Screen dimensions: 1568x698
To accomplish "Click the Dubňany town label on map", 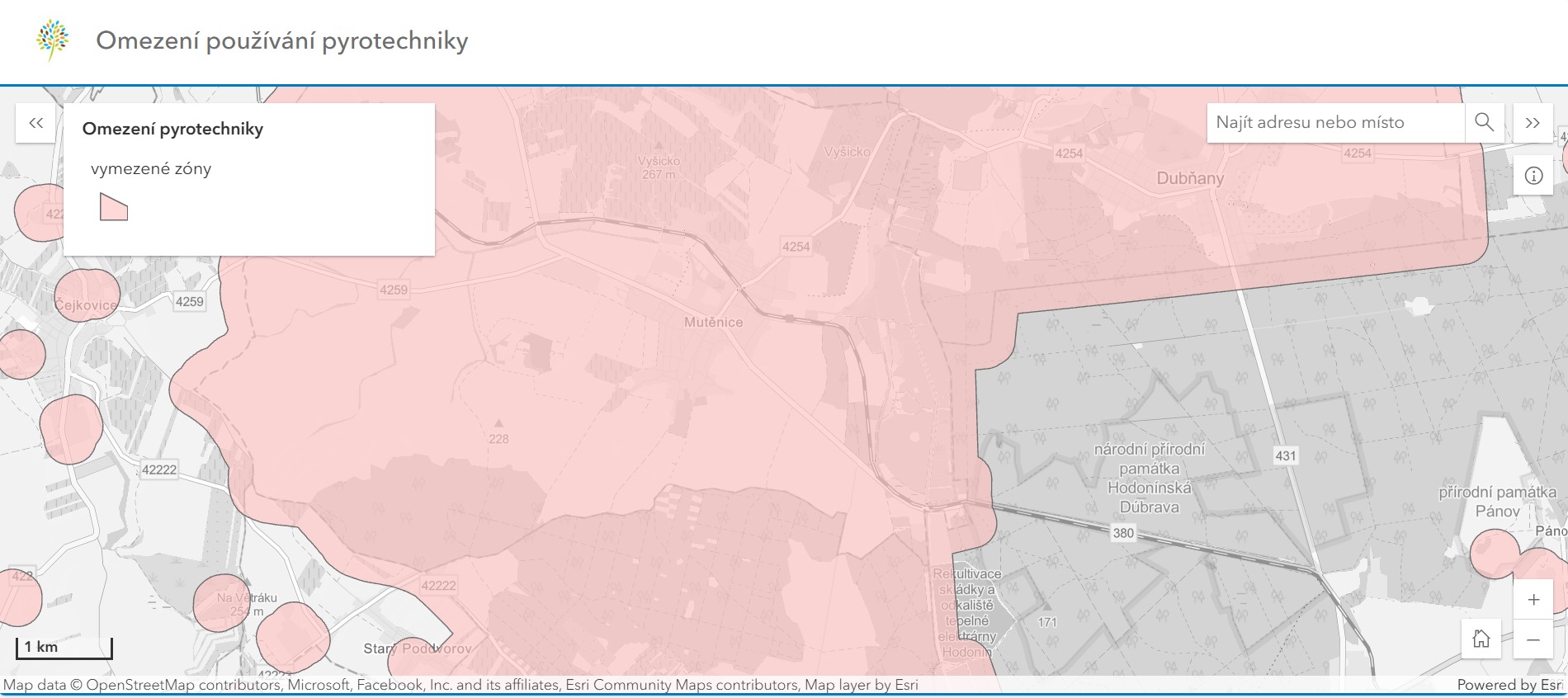I will (1190, 178).
